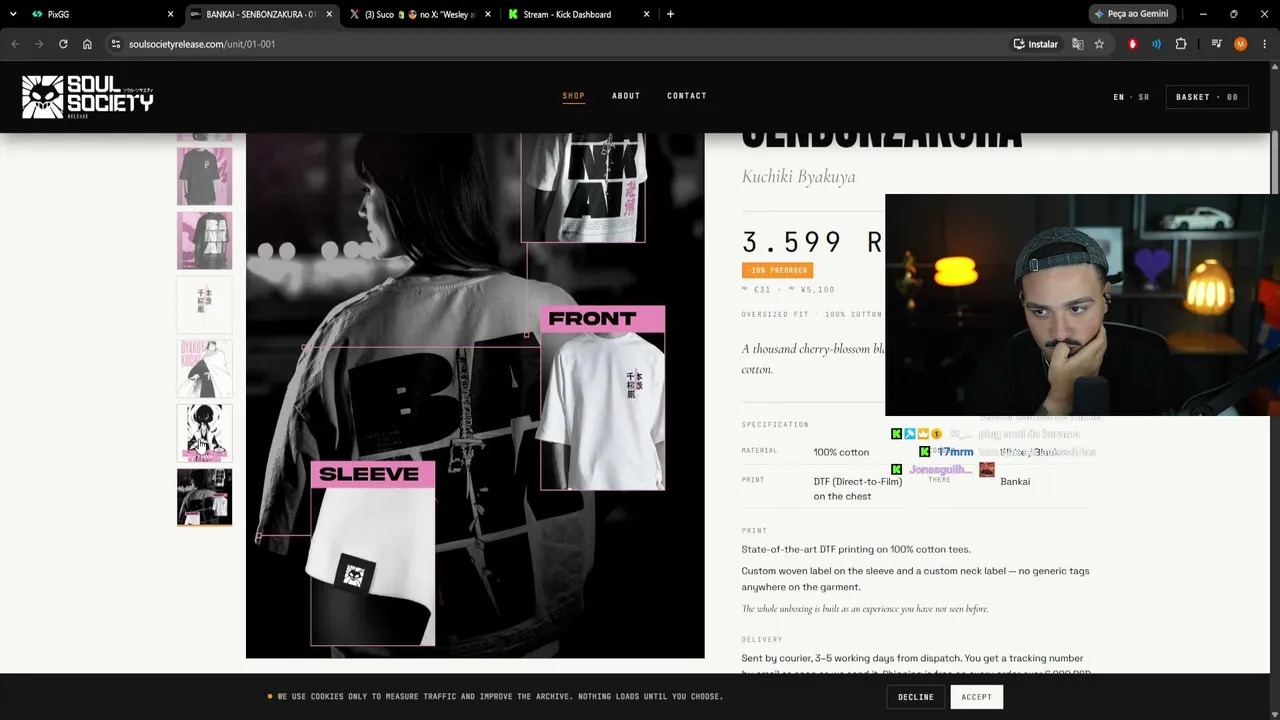The height and width of the screenshot is (720, 1280).
Task: Select the white kanji logo thumbnail
Action: coord(204,304)
